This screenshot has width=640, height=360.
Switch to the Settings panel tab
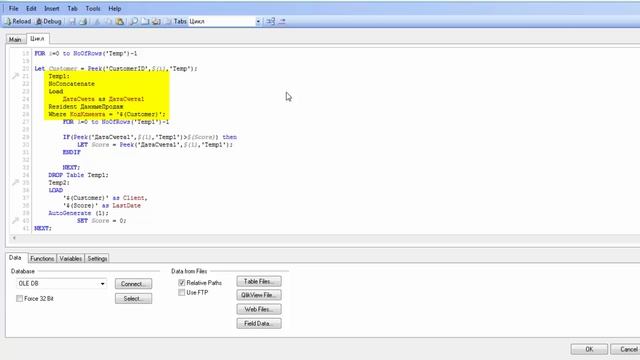(97, 258)
